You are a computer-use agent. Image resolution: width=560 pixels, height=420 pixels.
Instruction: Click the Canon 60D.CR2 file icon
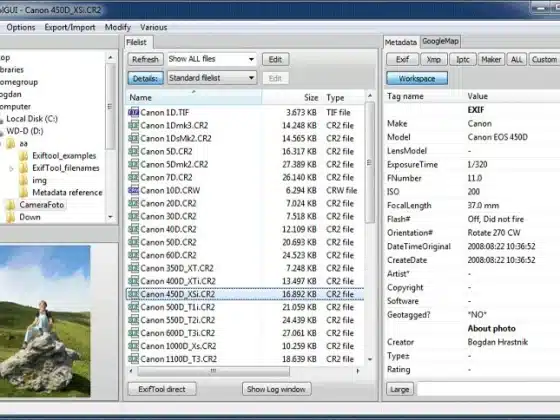point(133,255)
